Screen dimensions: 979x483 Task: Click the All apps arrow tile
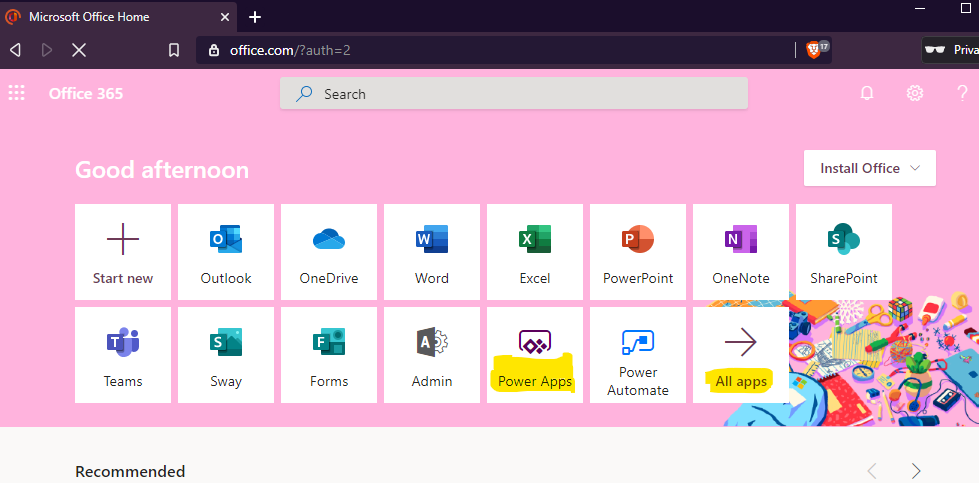741,355
